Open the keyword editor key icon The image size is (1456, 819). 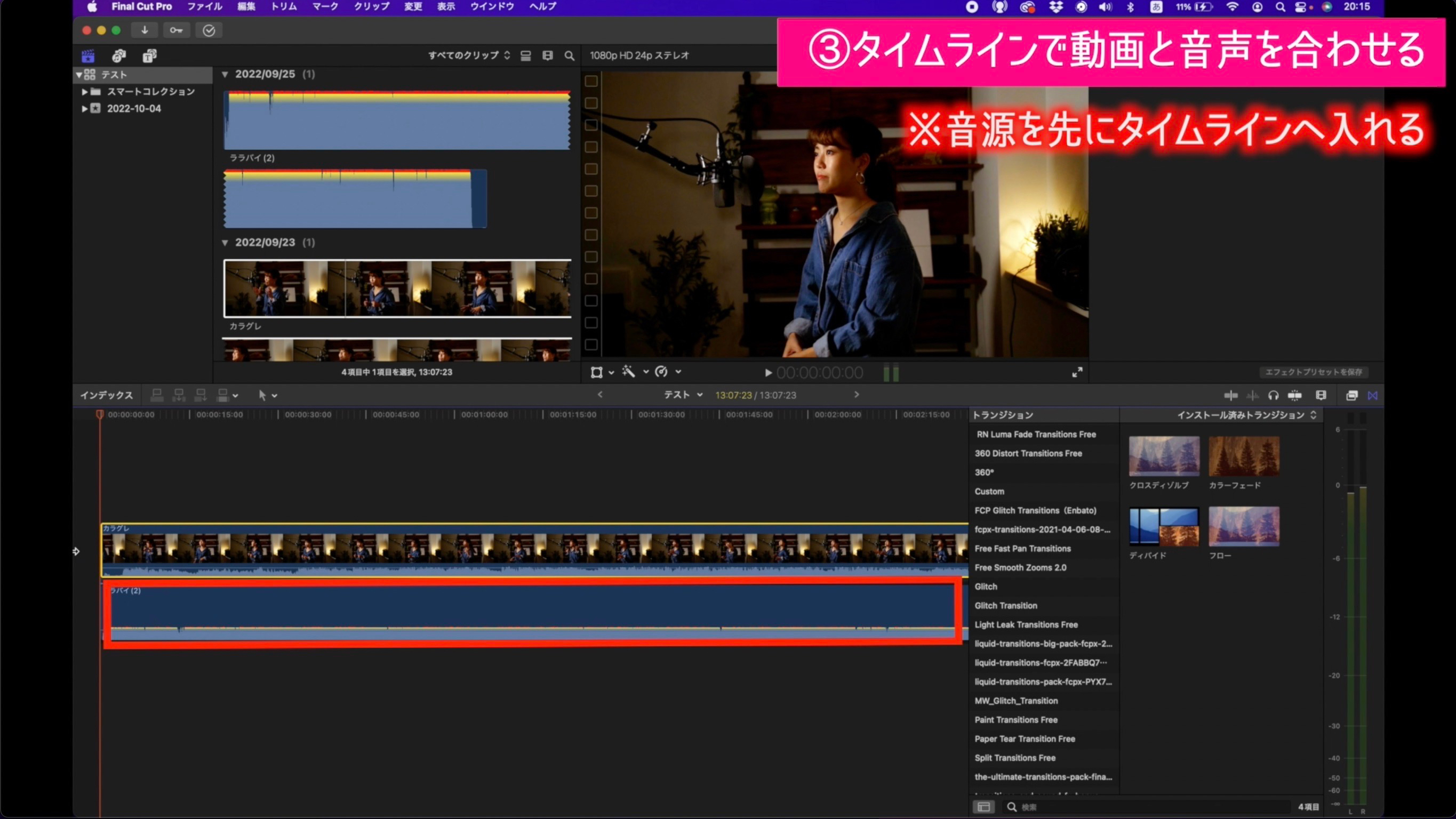coord(177,30)
